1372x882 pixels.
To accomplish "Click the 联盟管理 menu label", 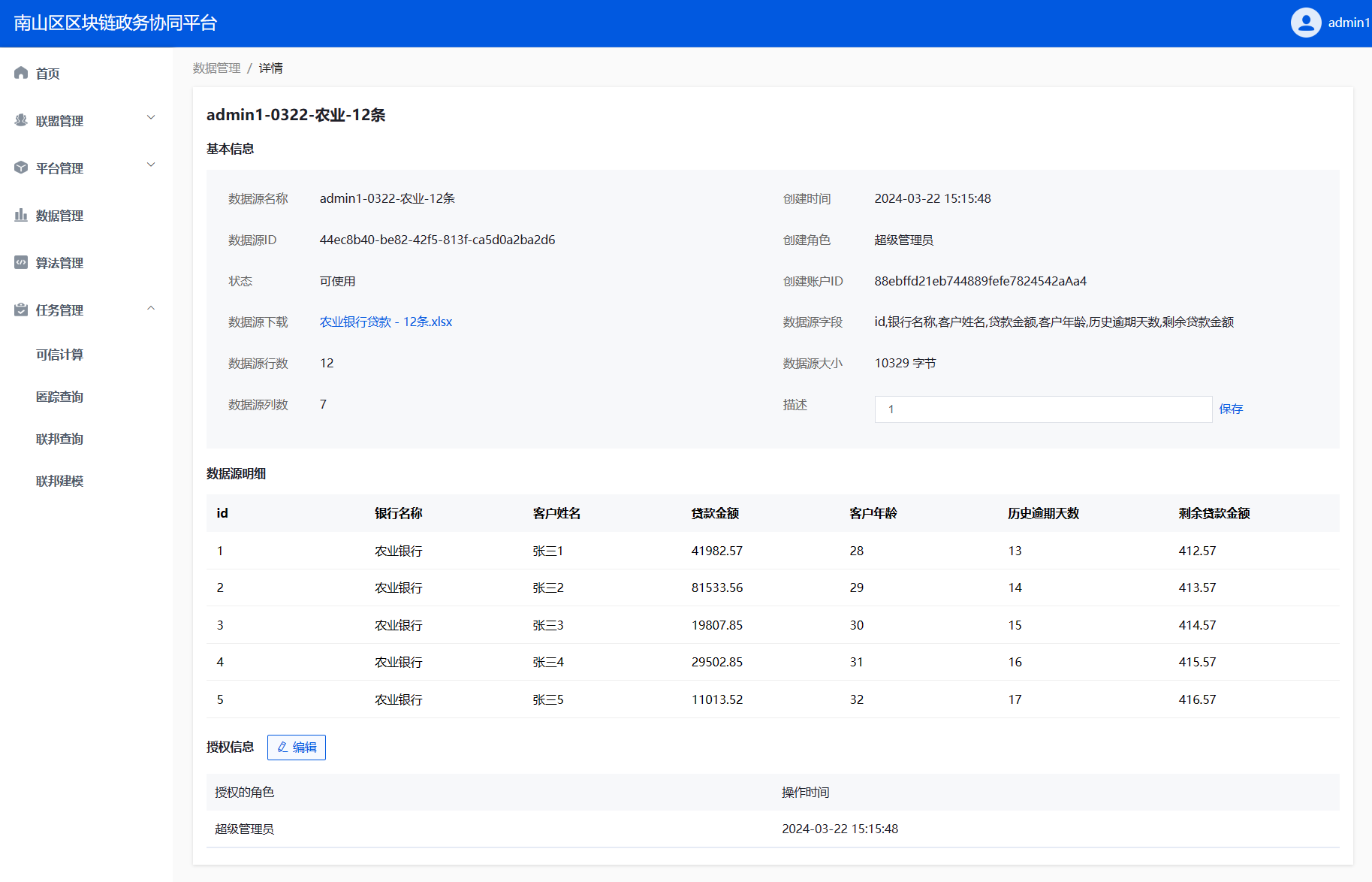I will (x=59, y=121).
